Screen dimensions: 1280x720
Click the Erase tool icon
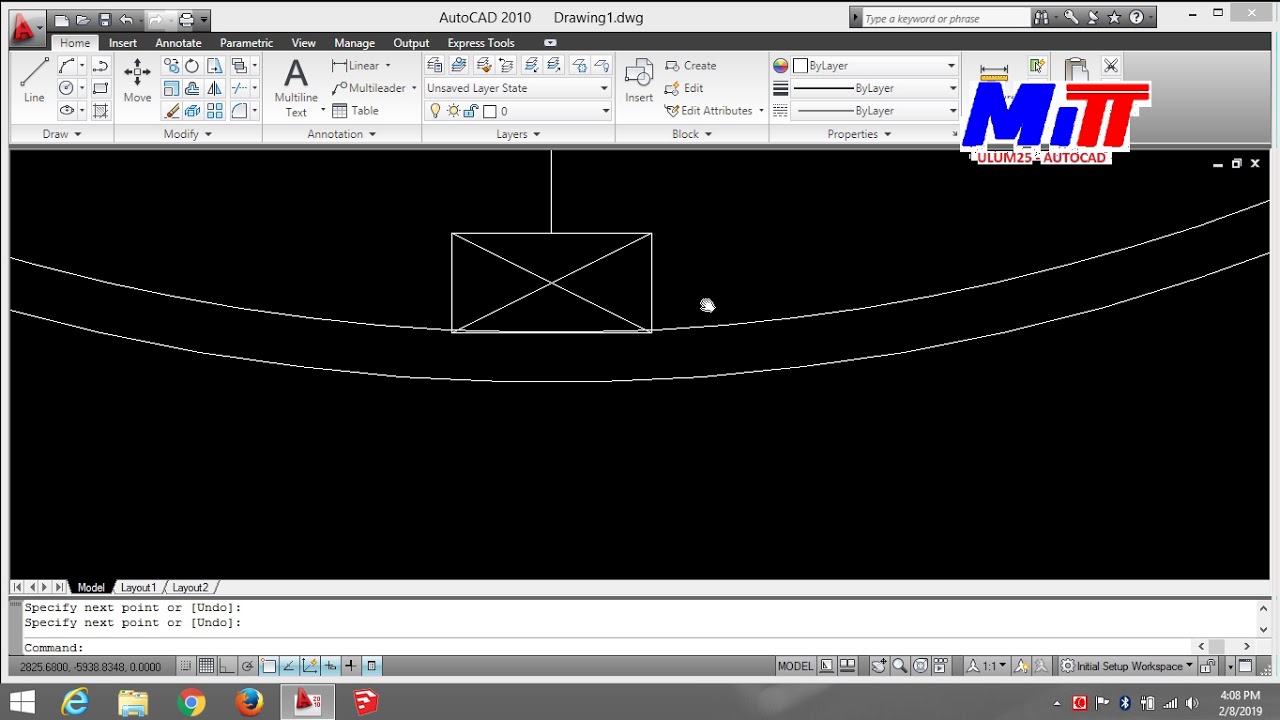(171, 111)
